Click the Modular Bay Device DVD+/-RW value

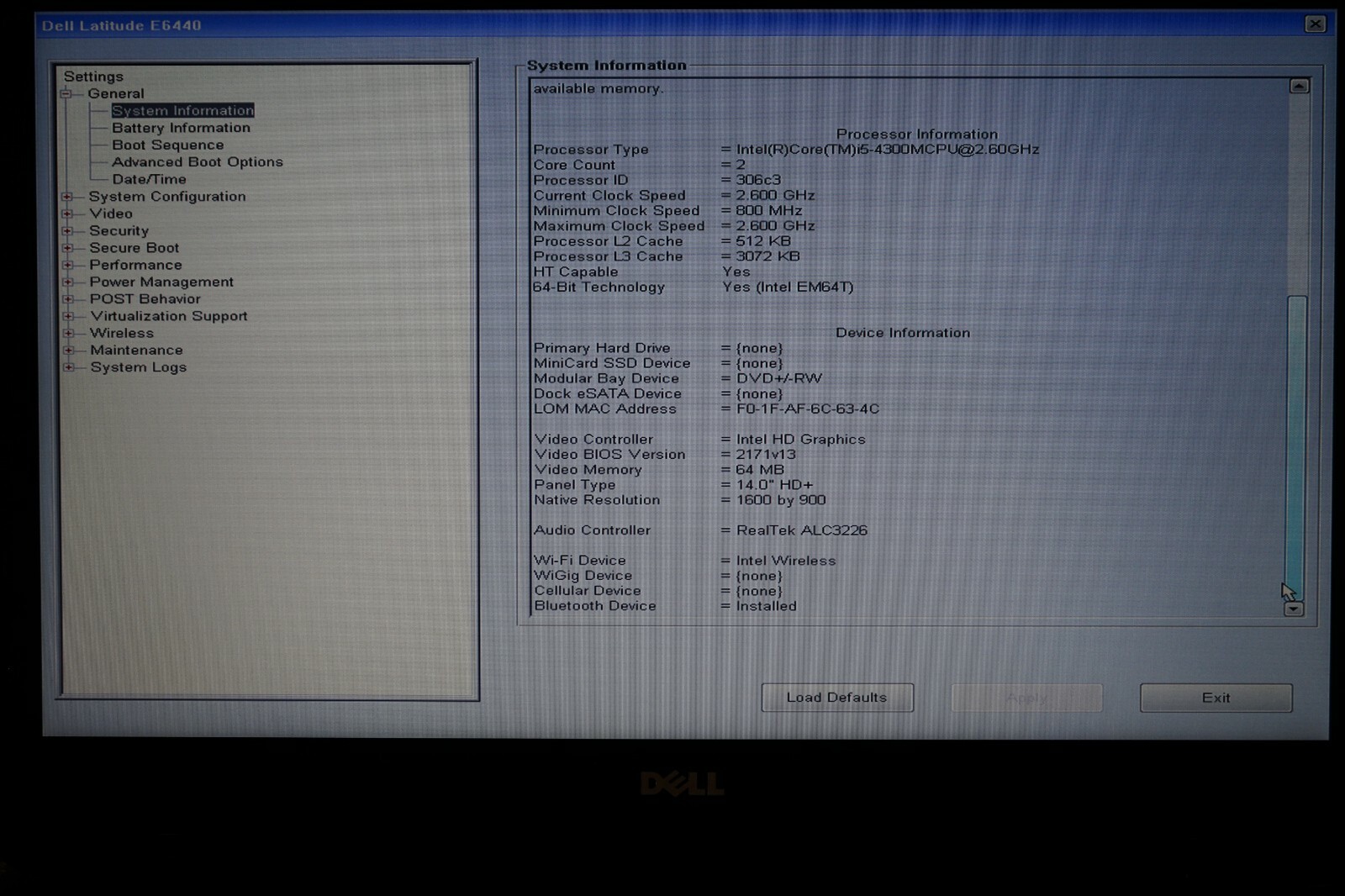click(x=779, y=379)
